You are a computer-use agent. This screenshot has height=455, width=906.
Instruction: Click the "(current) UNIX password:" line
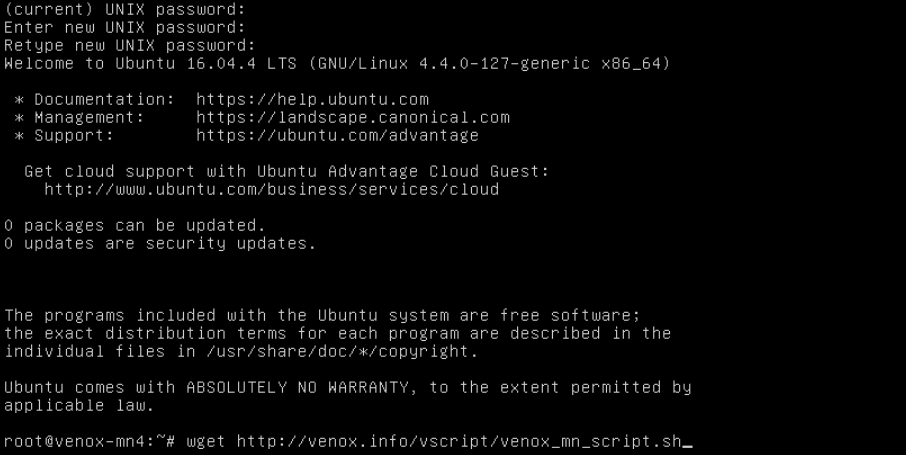coord(125,9)
